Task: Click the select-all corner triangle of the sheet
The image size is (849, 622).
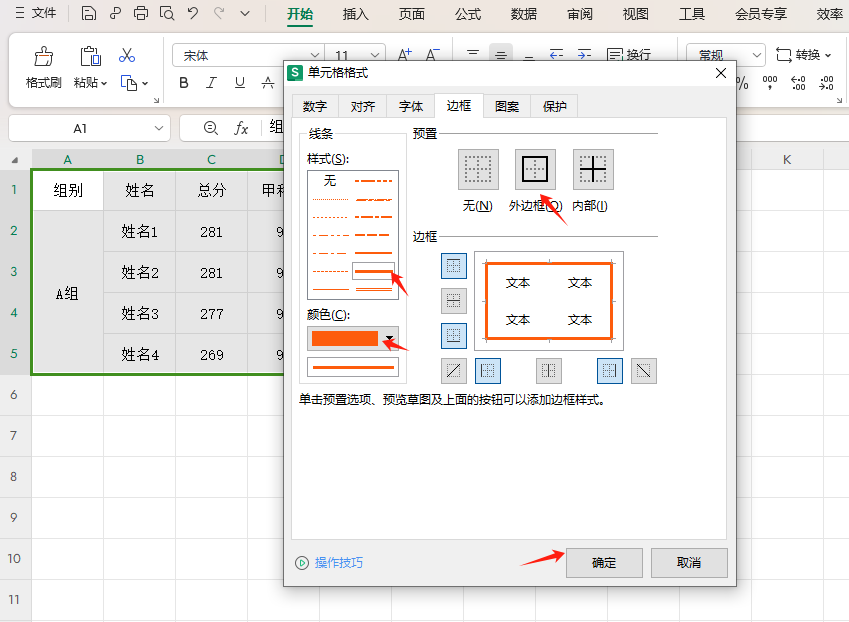Action: tap(15, 160)
